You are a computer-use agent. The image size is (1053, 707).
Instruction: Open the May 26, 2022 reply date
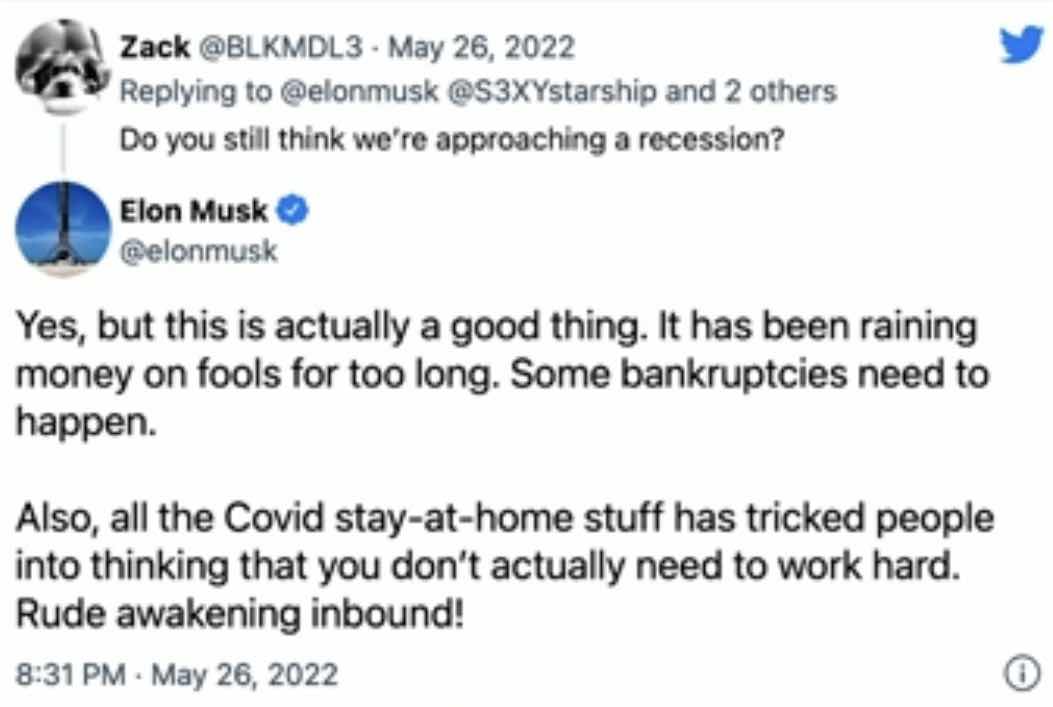point(482,47)
